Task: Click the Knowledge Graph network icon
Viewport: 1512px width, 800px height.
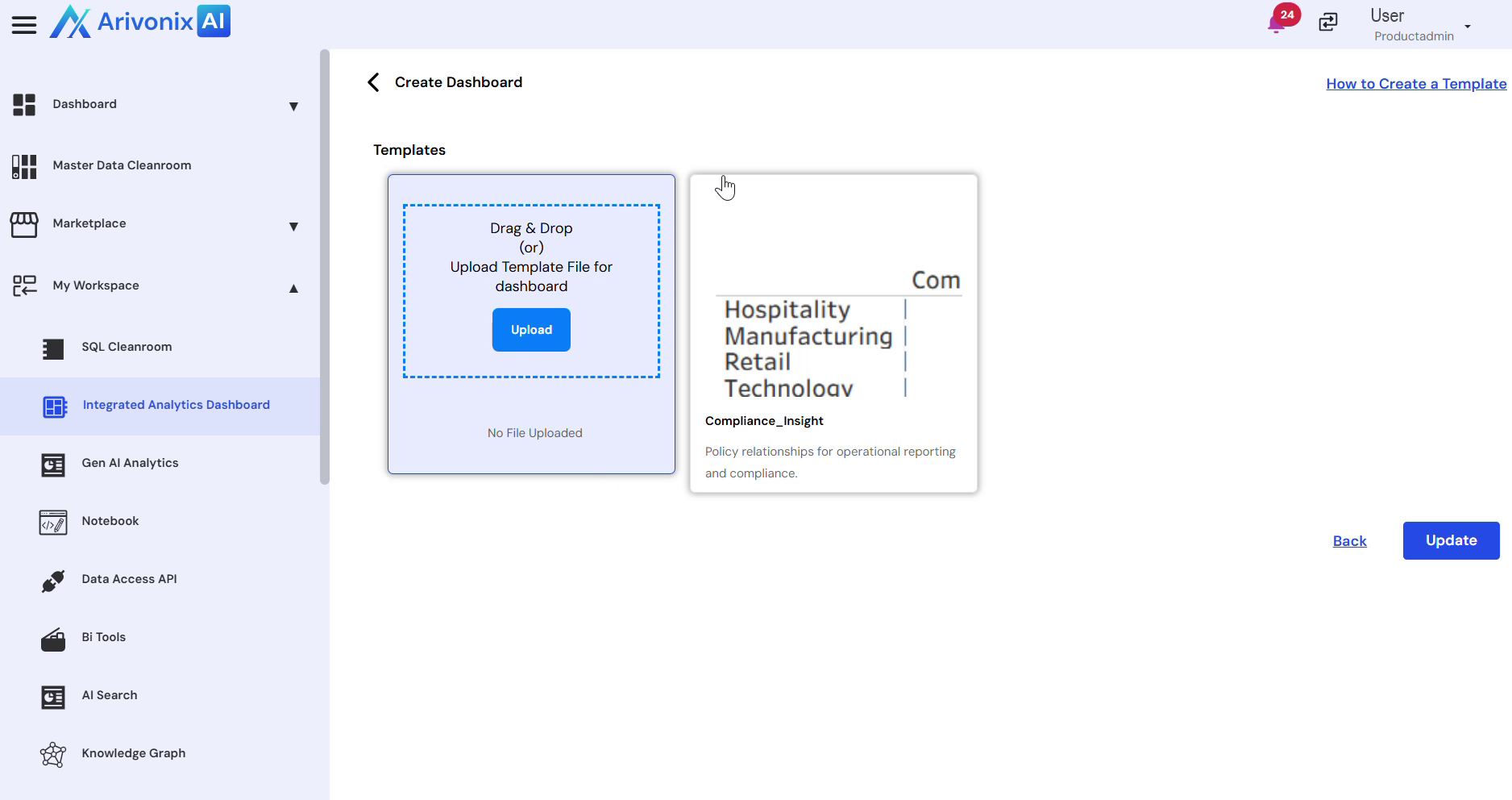Action: point(53,755)
